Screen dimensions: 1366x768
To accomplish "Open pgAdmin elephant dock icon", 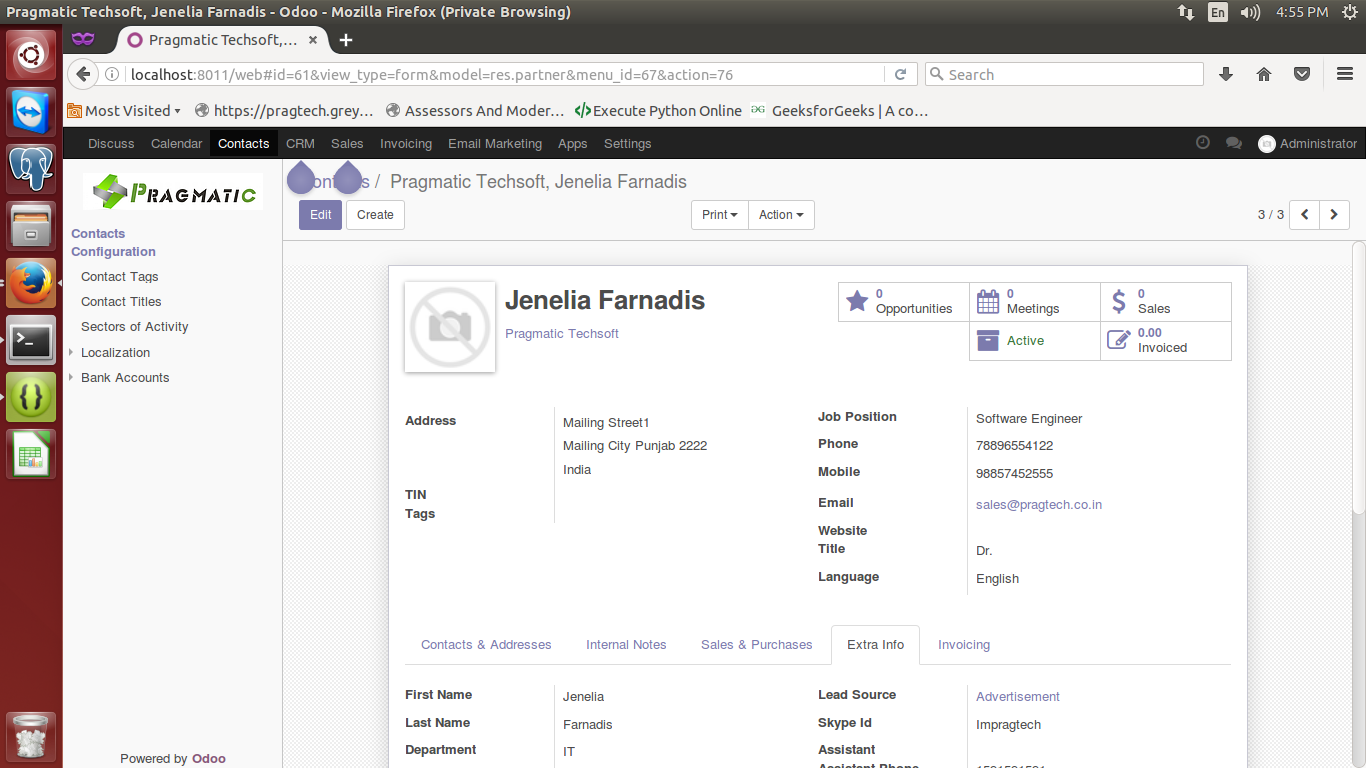I will [x=32, y=168].
